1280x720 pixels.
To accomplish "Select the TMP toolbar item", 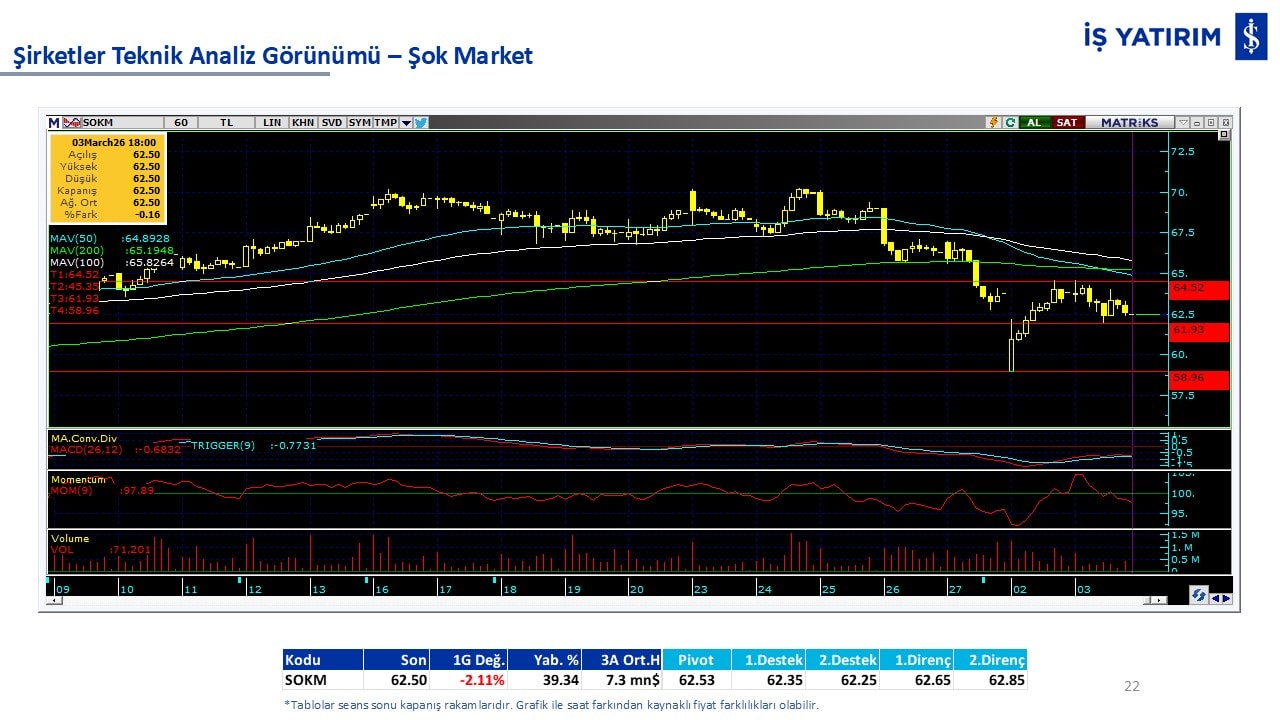I will pyautogui.click(x=385, y=122).
